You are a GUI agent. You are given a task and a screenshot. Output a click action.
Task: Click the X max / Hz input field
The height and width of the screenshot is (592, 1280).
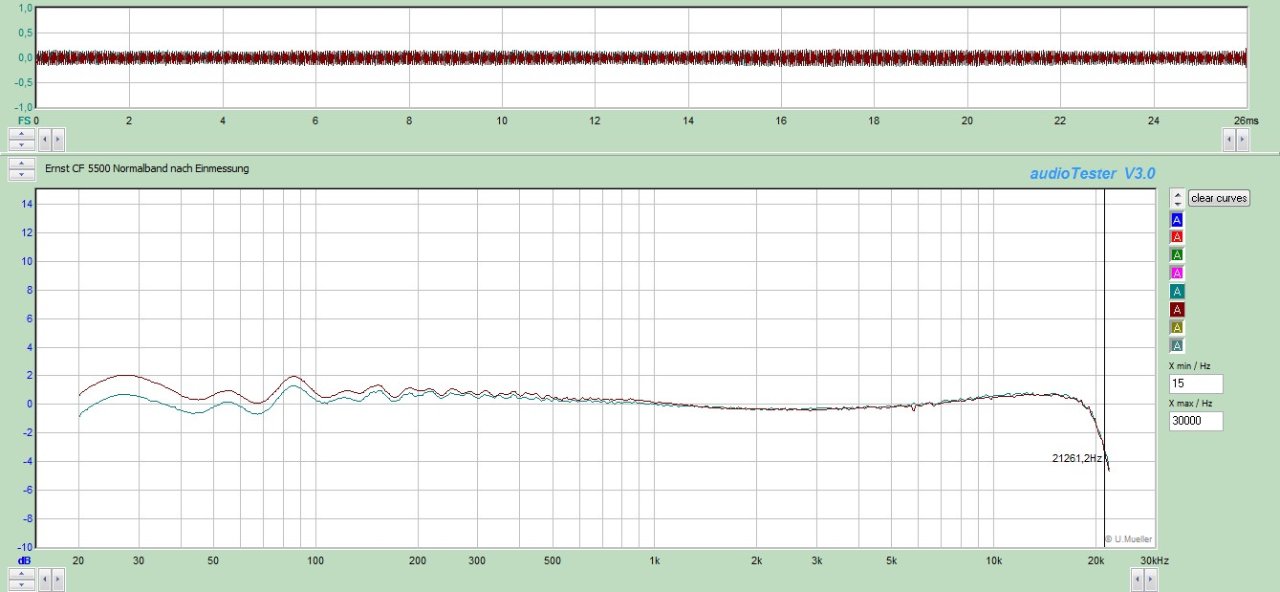pyautogui.click(x=1196, y=421)
